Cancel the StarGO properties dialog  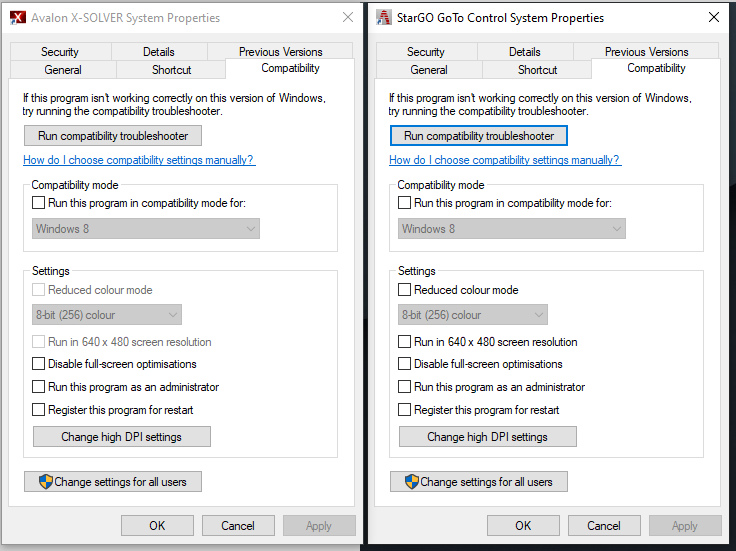(x=604, y=526)
